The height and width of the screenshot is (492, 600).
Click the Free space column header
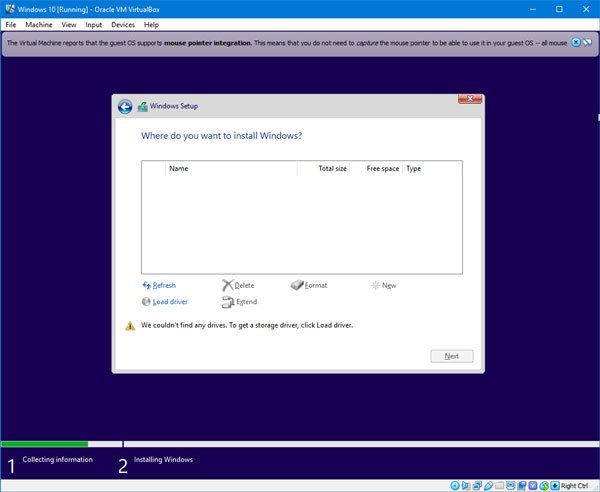pos(376,168)
